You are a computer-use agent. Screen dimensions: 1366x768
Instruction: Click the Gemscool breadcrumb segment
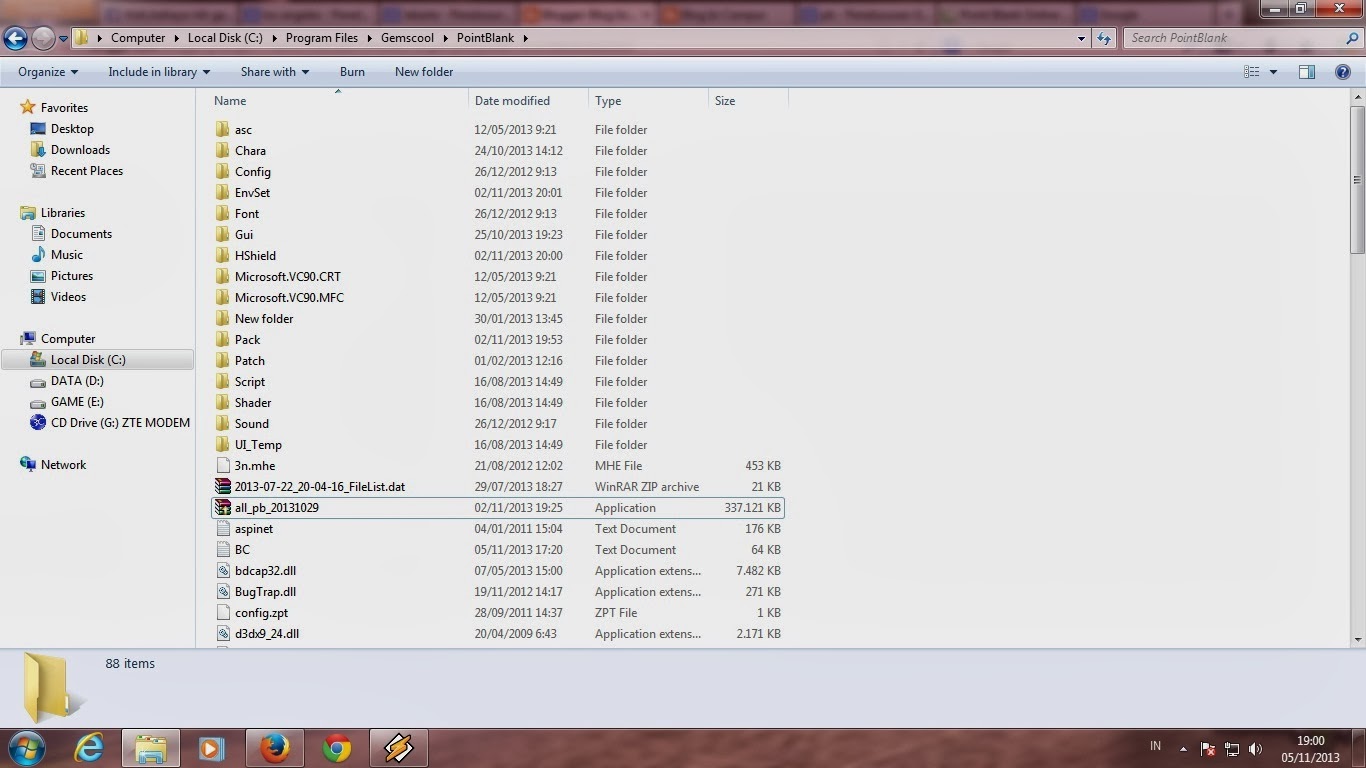408,38
